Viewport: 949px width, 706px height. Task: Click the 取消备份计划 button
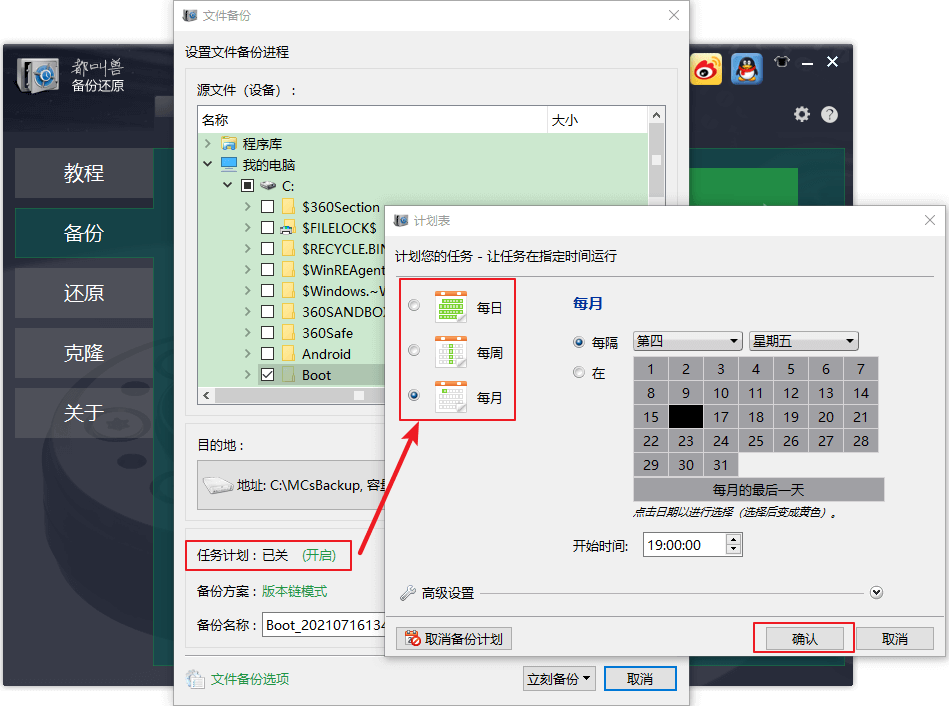[455, 639]
